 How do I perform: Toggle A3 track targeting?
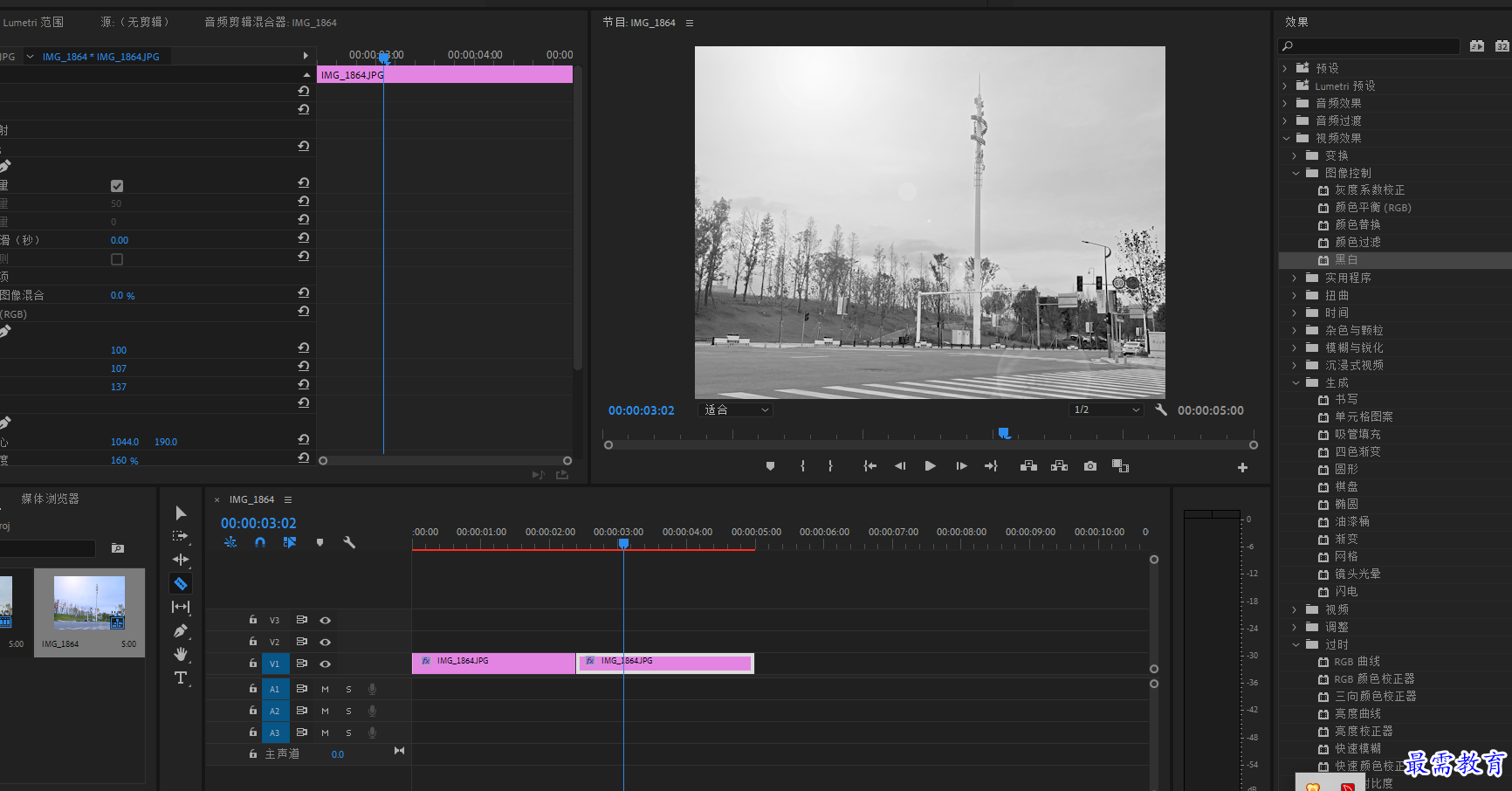click(x=274, y=733)
